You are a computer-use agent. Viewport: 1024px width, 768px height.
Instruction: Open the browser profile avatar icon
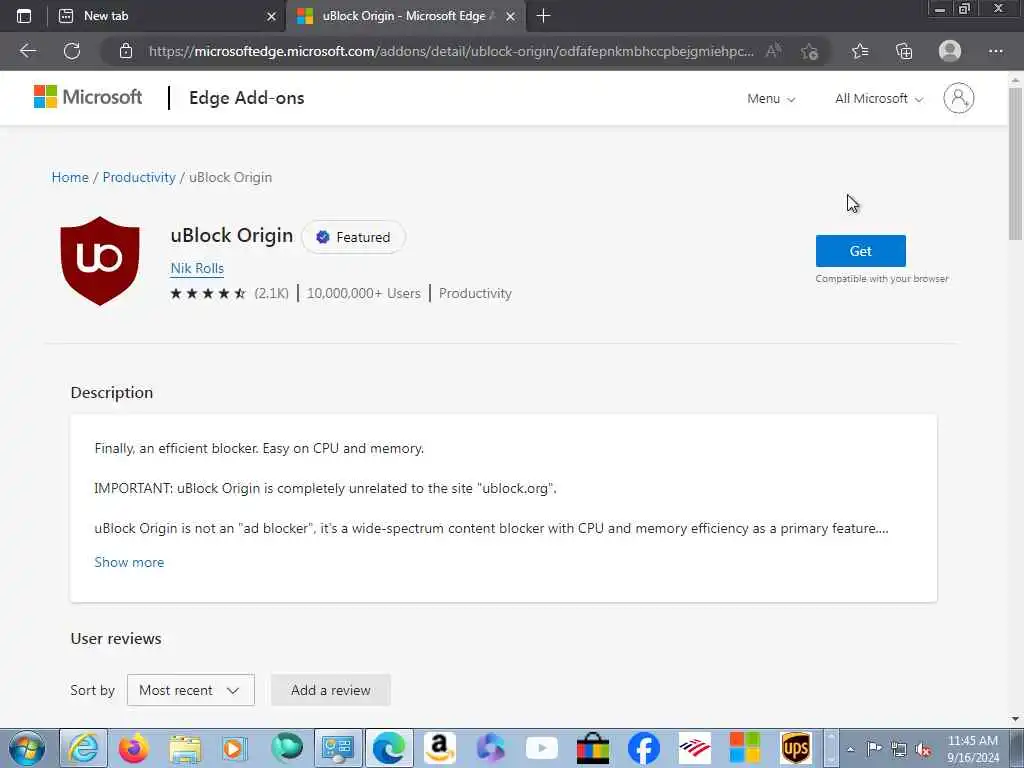tap(950, 51)
